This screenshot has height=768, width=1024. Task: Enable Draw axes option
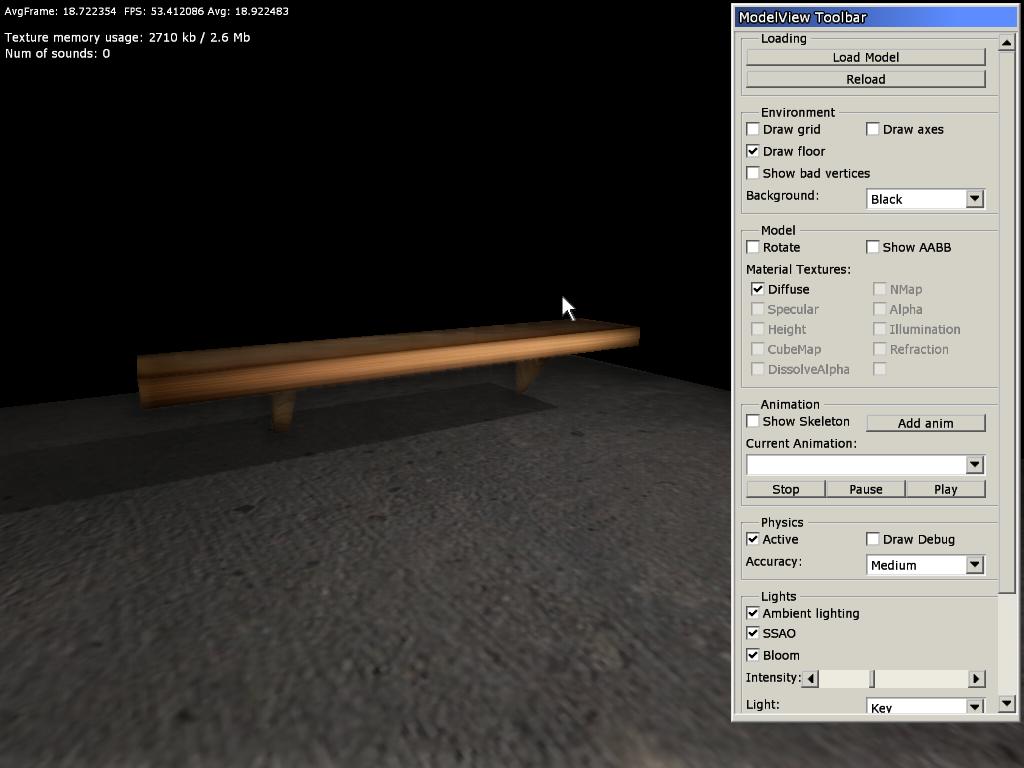(873, 129)
